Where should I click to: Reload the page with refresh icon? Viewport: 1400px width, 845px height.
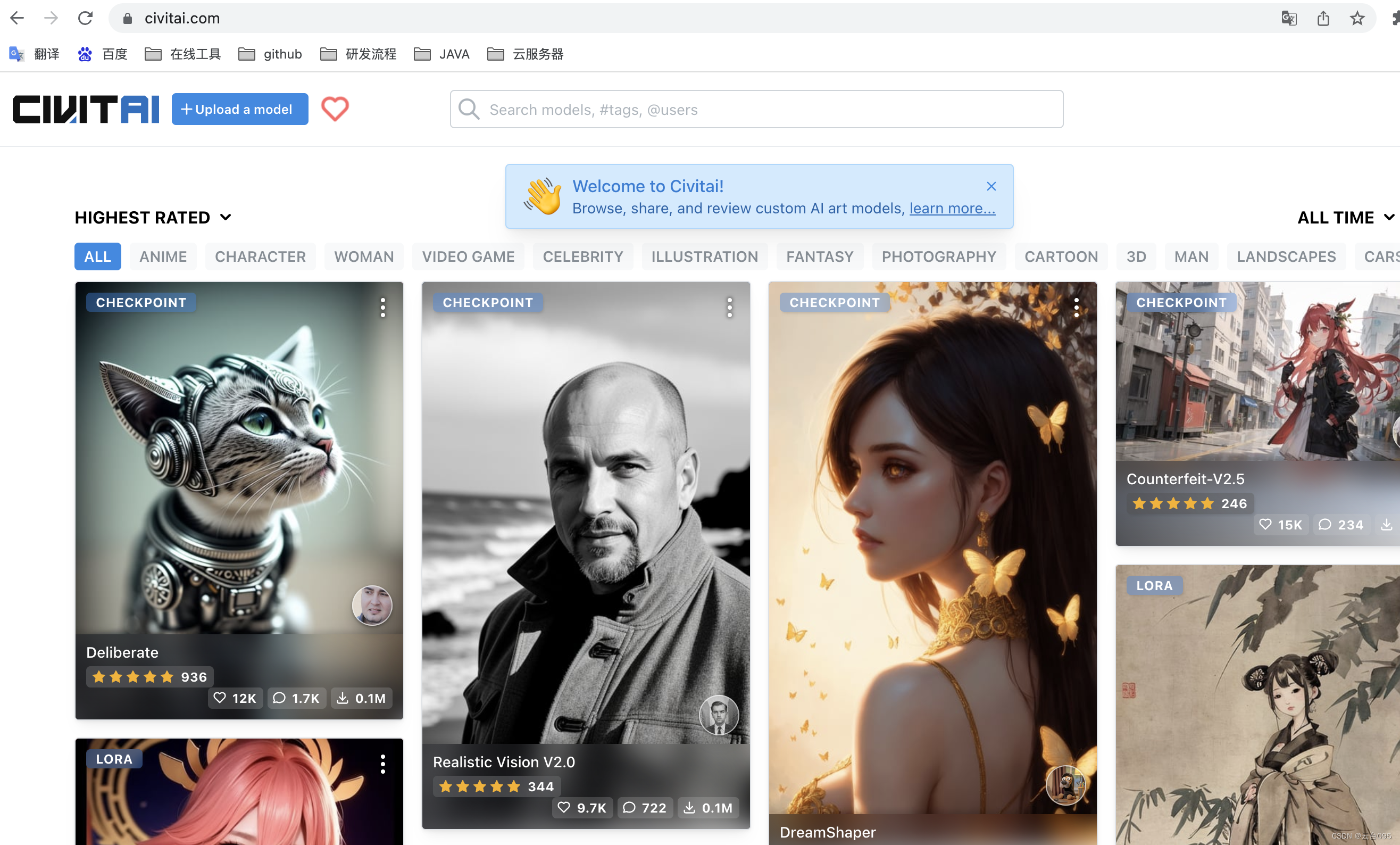pyautogui.click(x=85, y=18)
